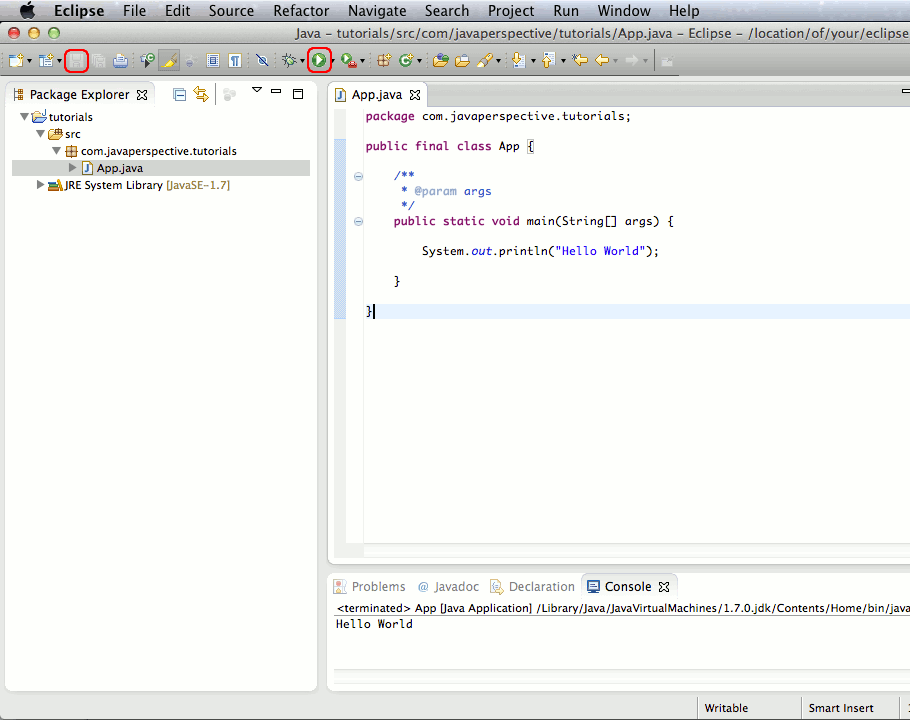This screenshot has height=720, width=910.
Task: Toggle Mark Occurrences highlighter
Action: point(169,60)
